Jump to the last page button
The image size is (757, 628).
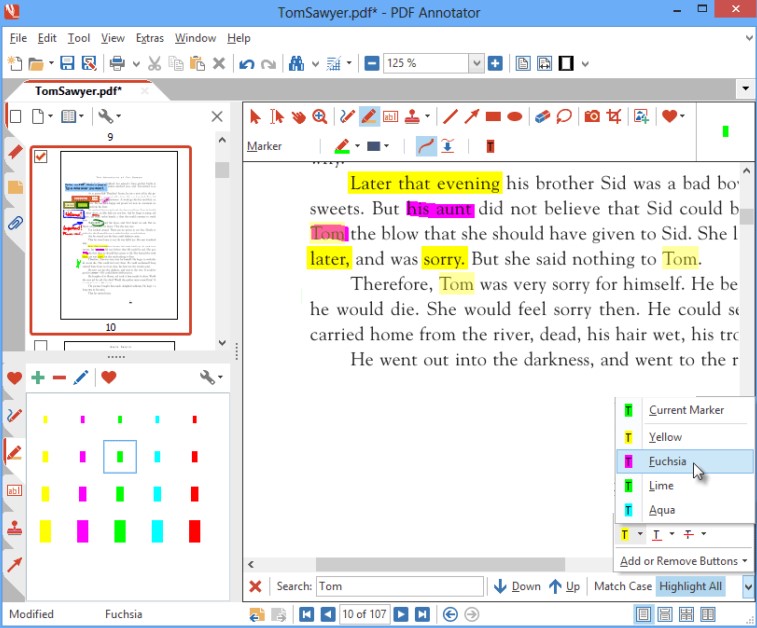coord(422,614)
